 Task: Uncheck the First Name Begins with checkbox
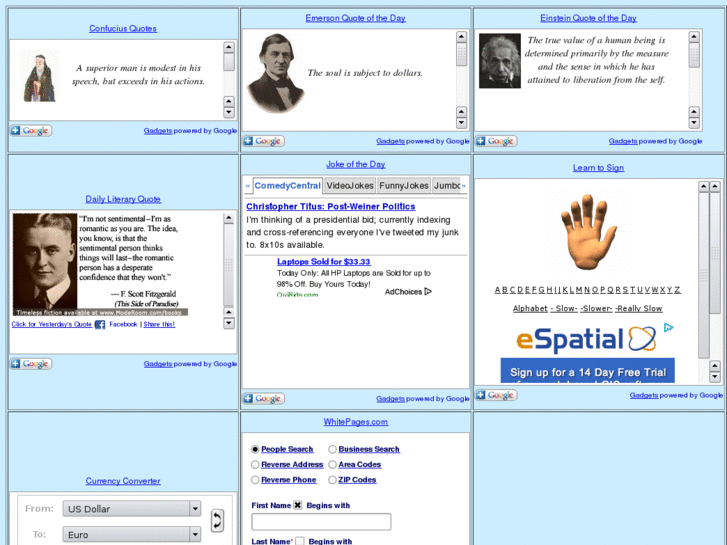[x=298, y=505]
